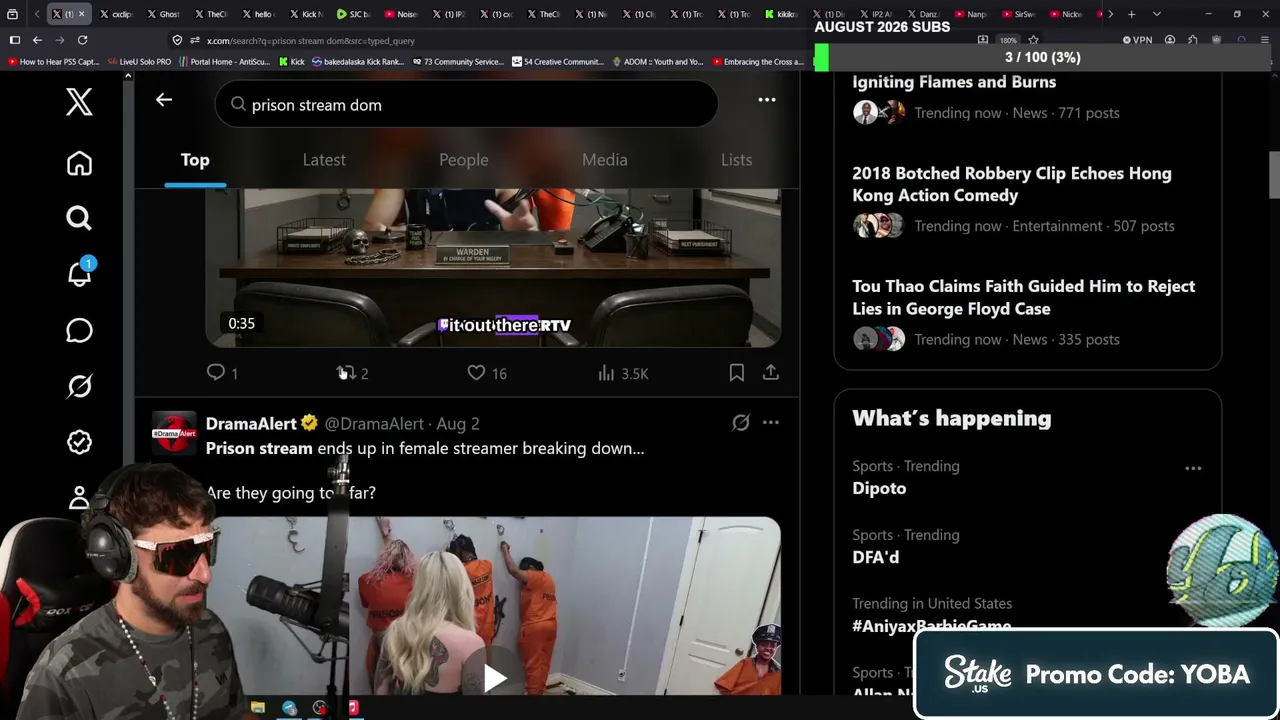1280x720 pixels.
Task: Open DramaAlert profile name link
Action: 251,424
